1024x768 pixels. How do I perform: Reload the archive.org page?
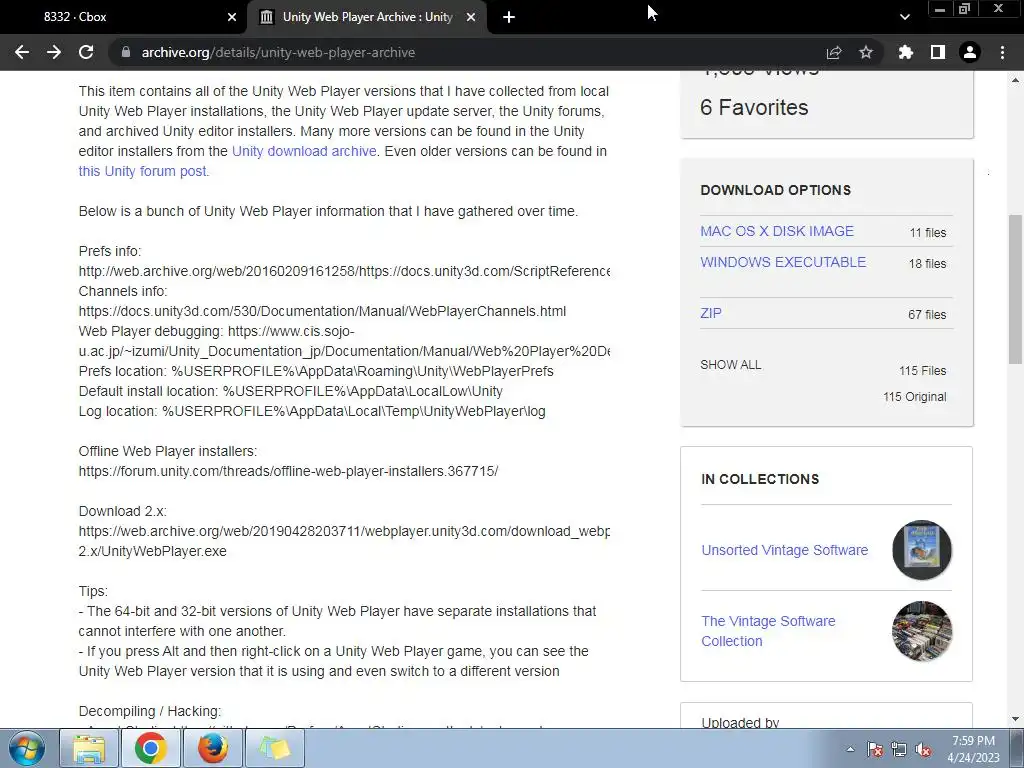(86, 52)
